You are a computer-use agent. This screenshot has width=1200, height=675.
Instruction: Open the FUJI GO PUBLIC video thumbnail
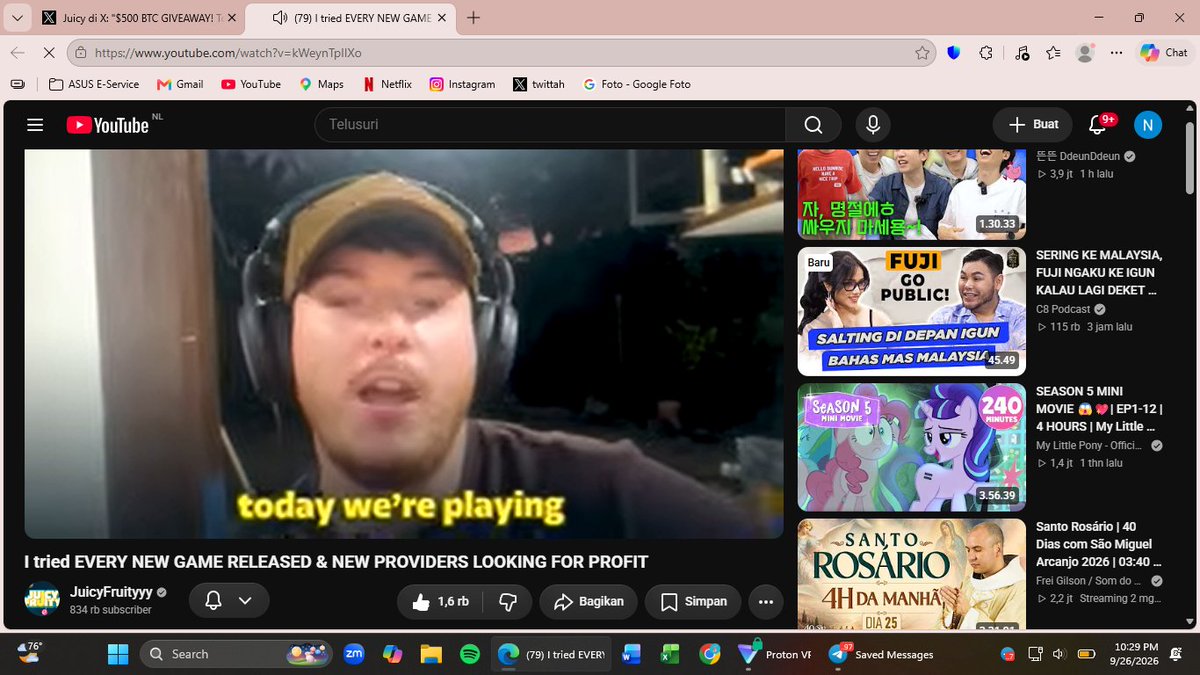pyautogui.click(x=912, y=312)
